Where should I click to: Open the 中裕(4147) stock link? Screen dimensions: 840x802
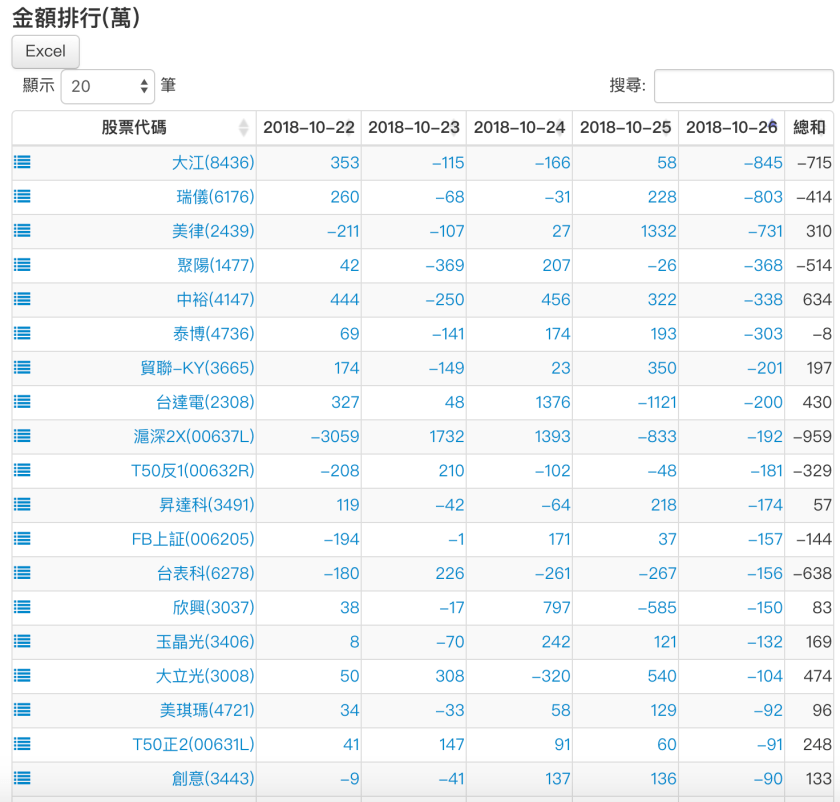click(x=214, y=299)
